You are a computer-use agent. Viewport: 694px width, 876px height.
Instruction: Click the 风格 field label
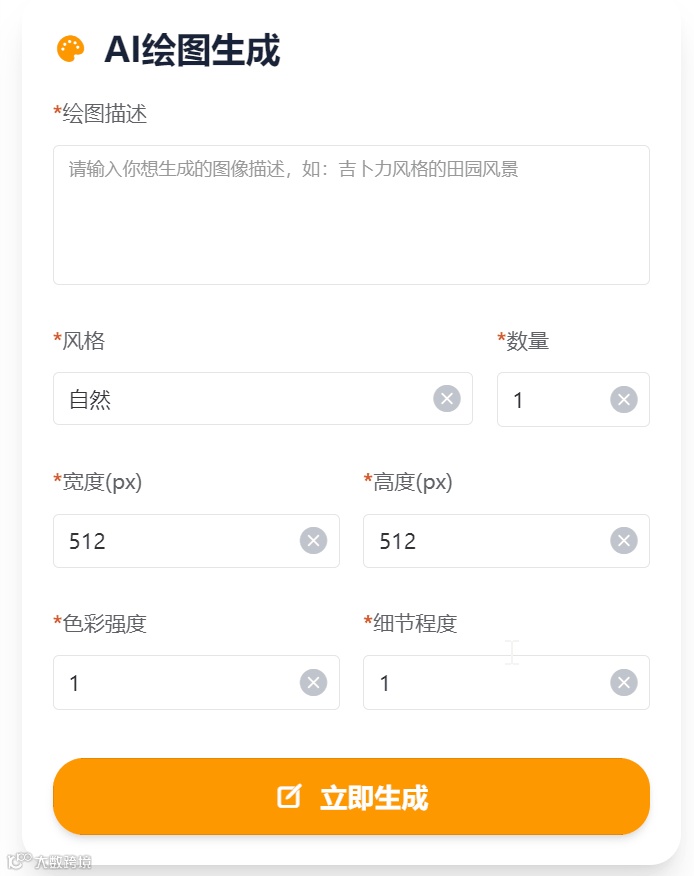click(78, 340)
